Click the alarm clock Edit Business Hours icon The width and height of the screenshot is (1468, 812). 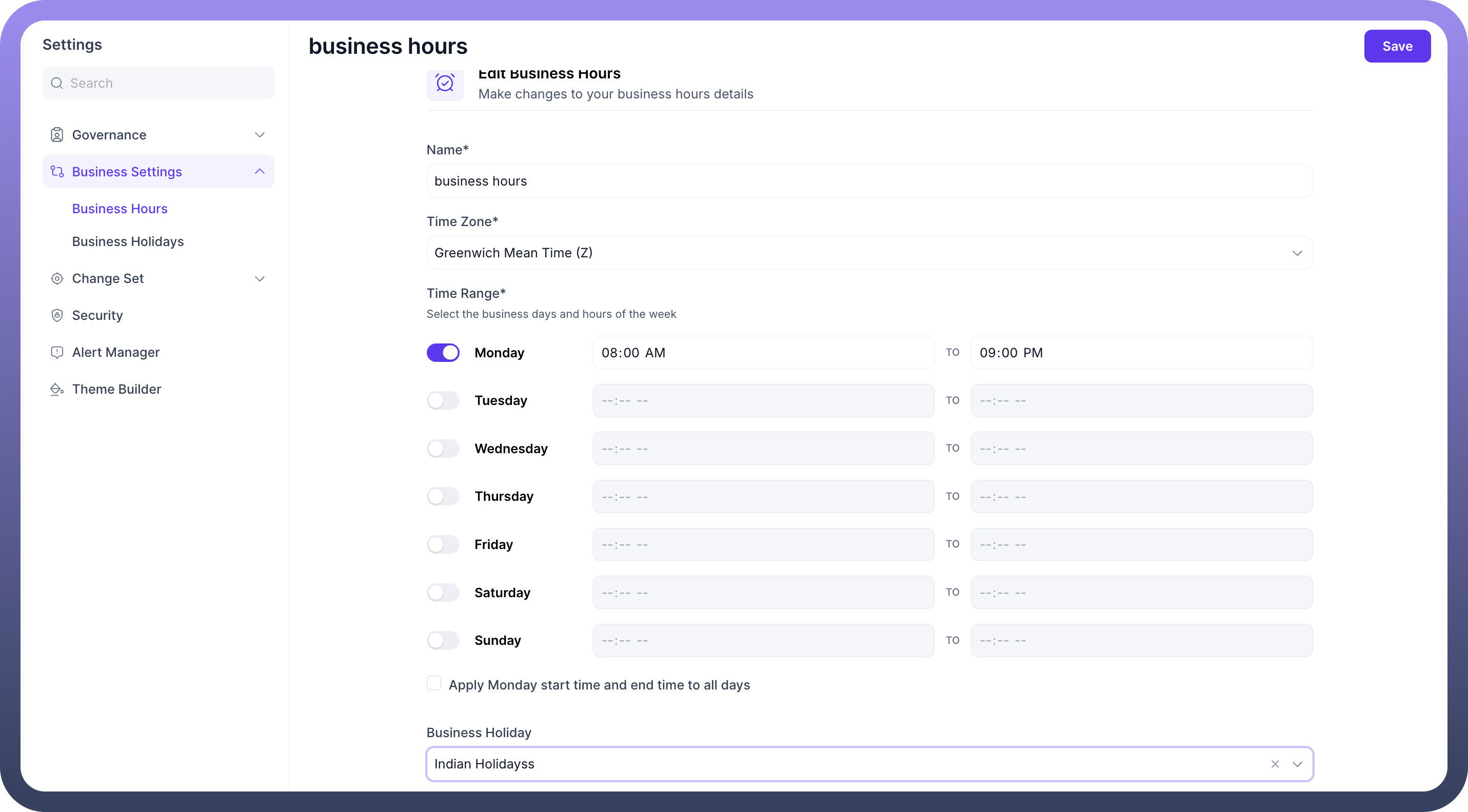[x=445, y=84]
